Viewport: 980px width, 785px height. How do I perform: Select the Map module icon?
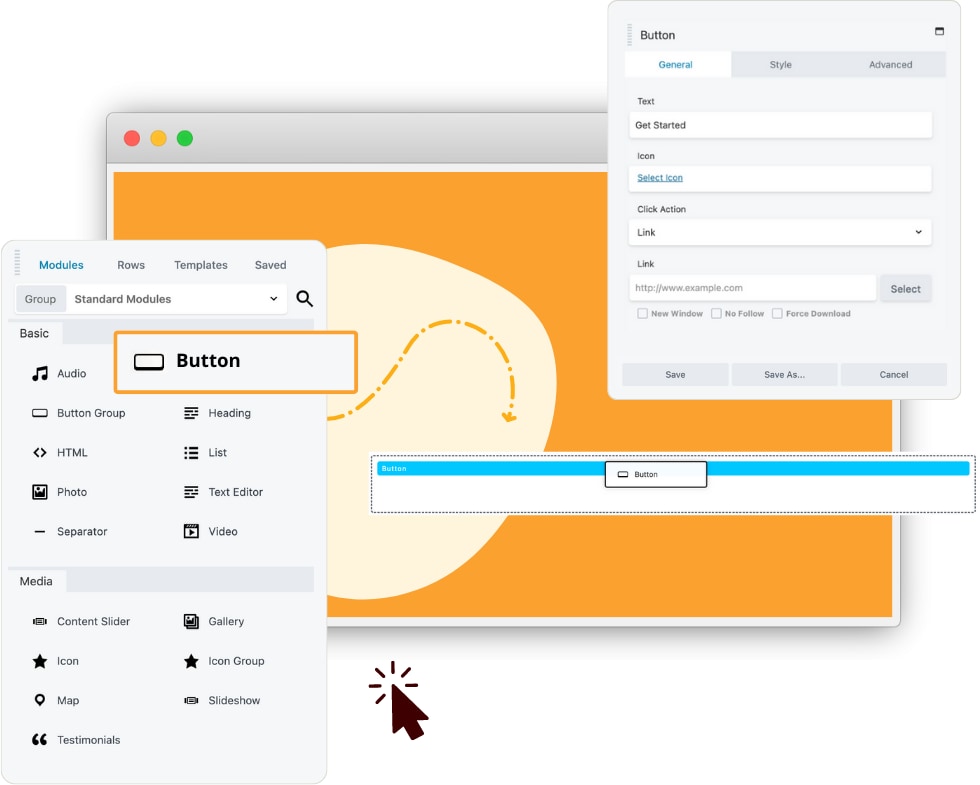[x=38, y=700]
